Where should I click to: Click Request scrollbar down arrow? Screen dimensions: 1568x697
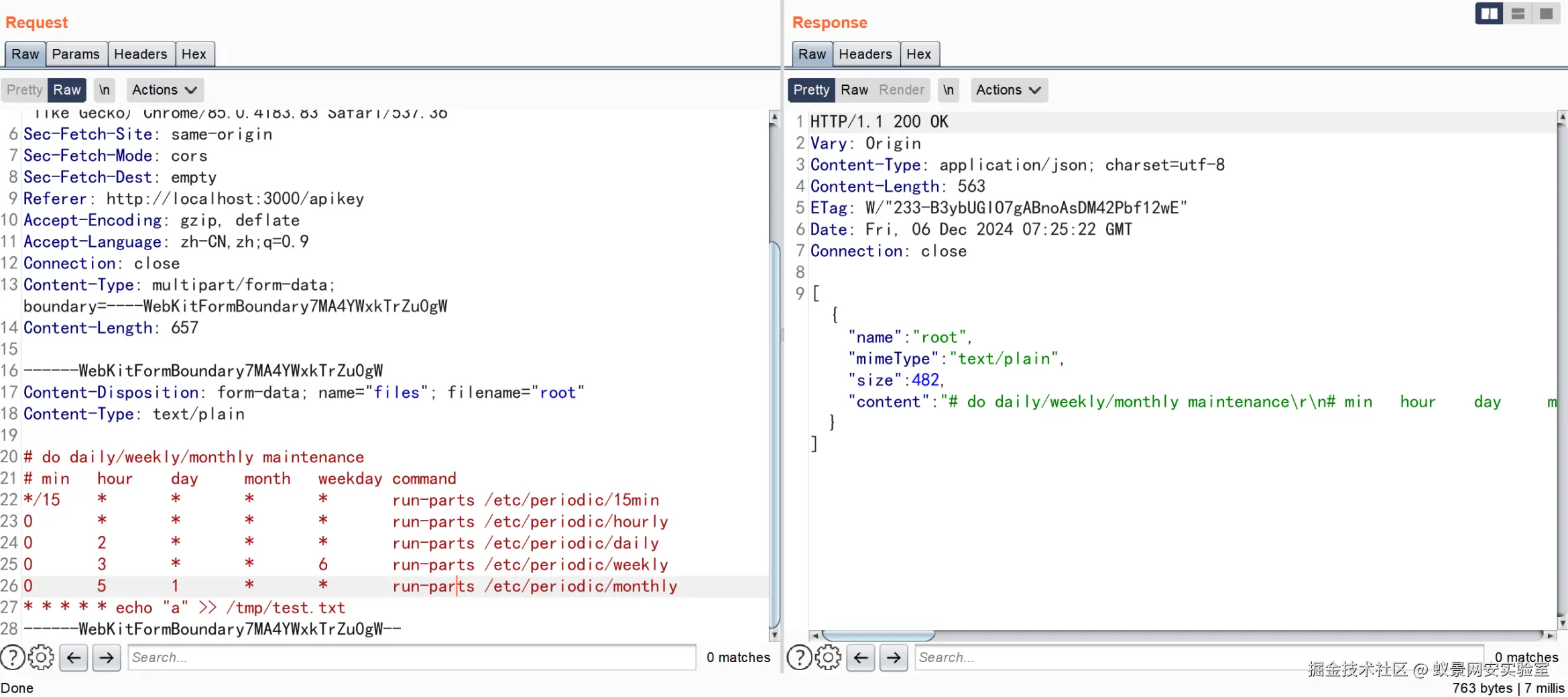click(774, 635)
